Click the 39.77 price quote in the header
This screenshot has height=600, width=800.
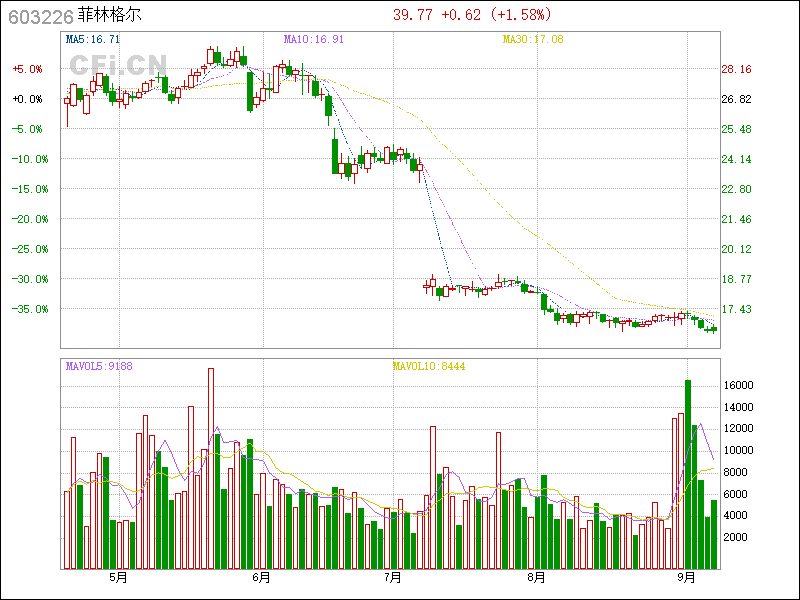click(410, 14)
